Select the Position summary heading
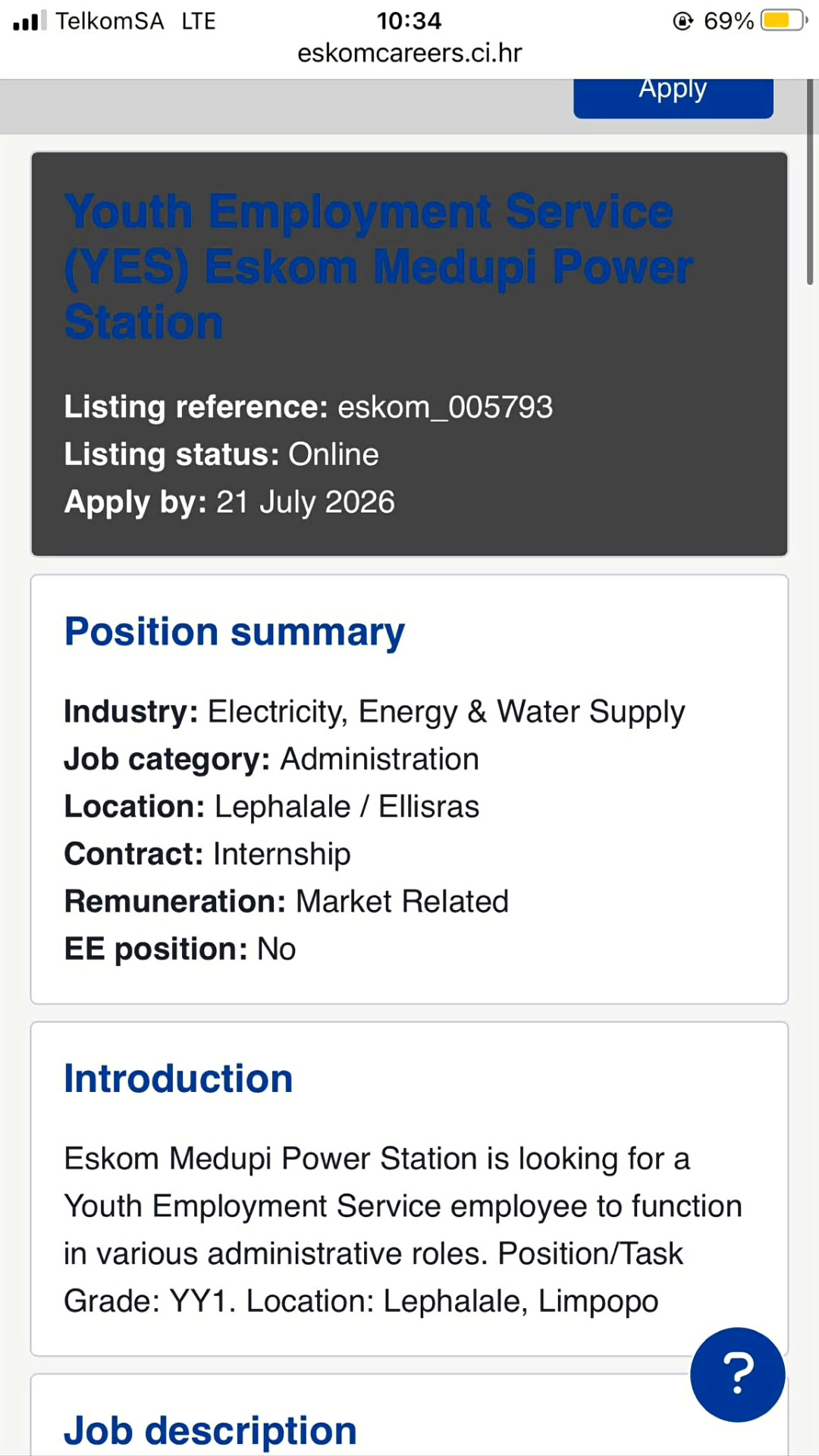The image size is (819, 1456). [x=234, y=632]
